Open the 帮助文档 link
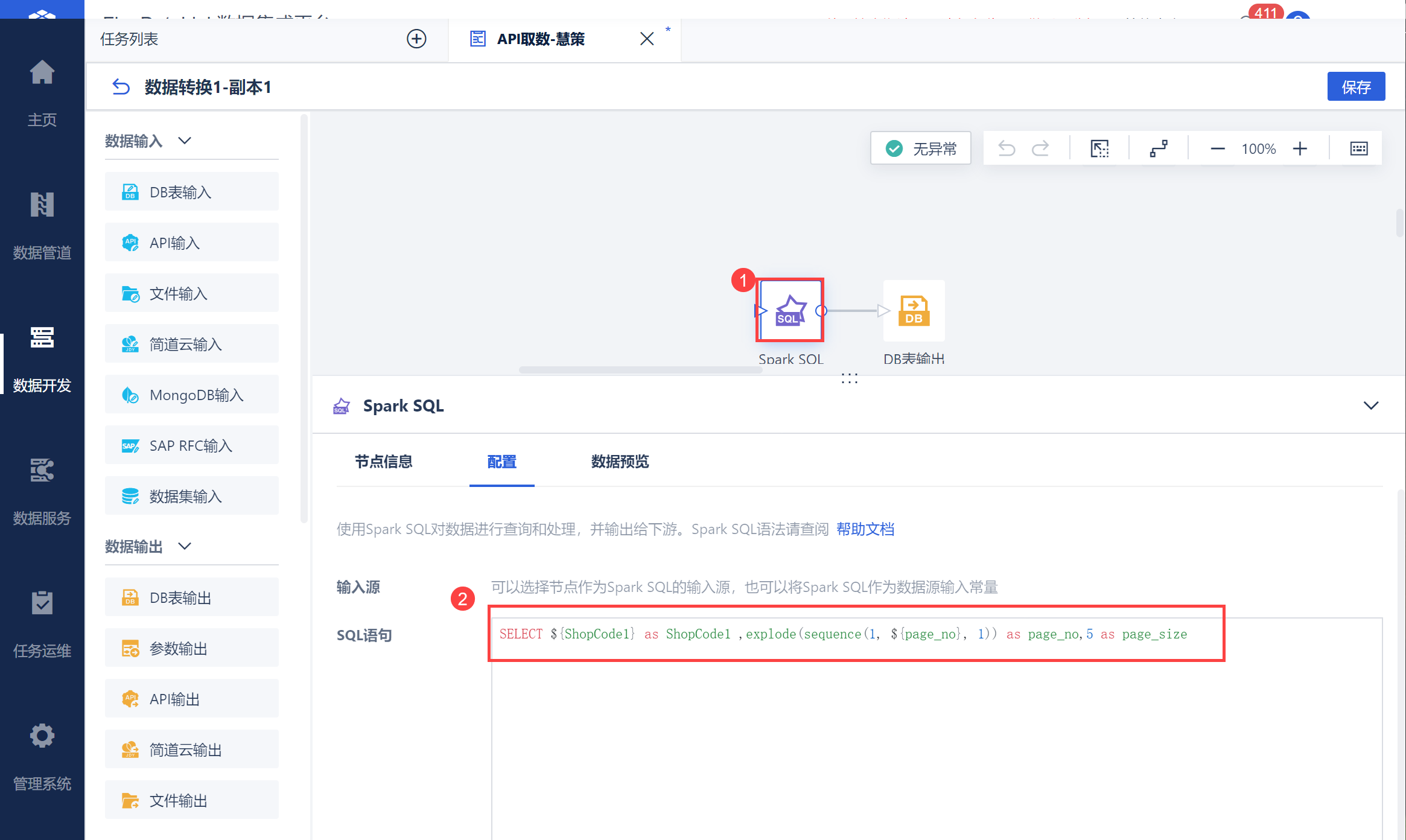This screenshot has height=840, width=1406. [865, 529]
